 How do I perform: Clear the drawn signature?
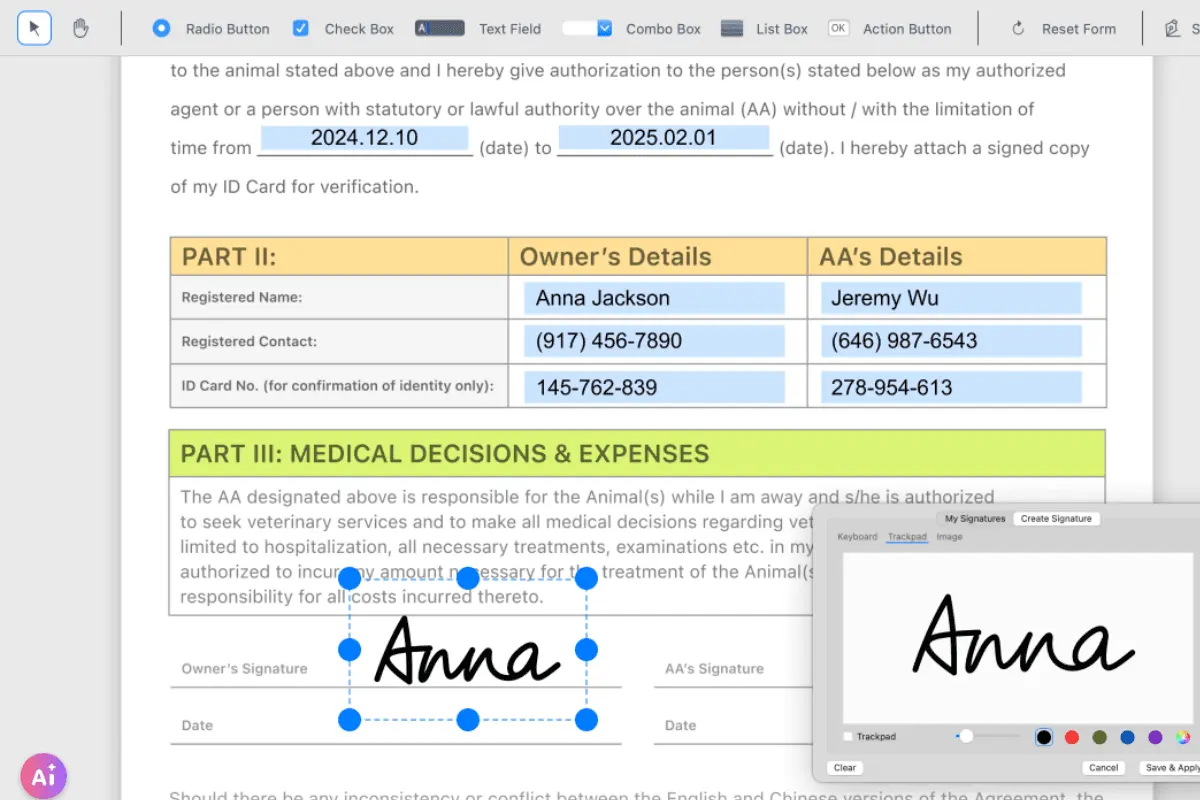[845, 768]
